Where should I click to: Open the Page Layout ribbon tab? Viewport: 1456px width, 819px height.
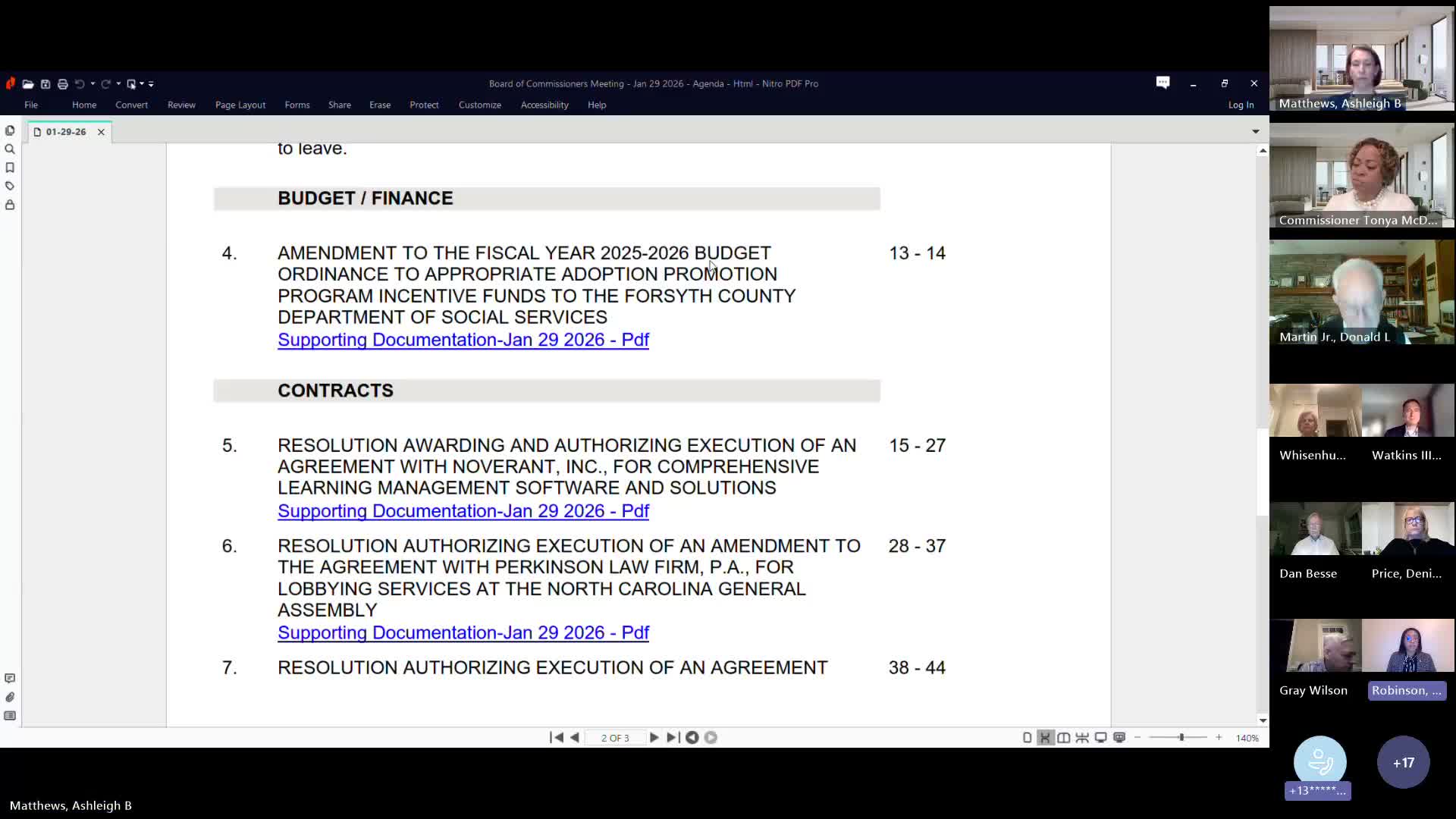pyautogui.click(x=240, y=105)
